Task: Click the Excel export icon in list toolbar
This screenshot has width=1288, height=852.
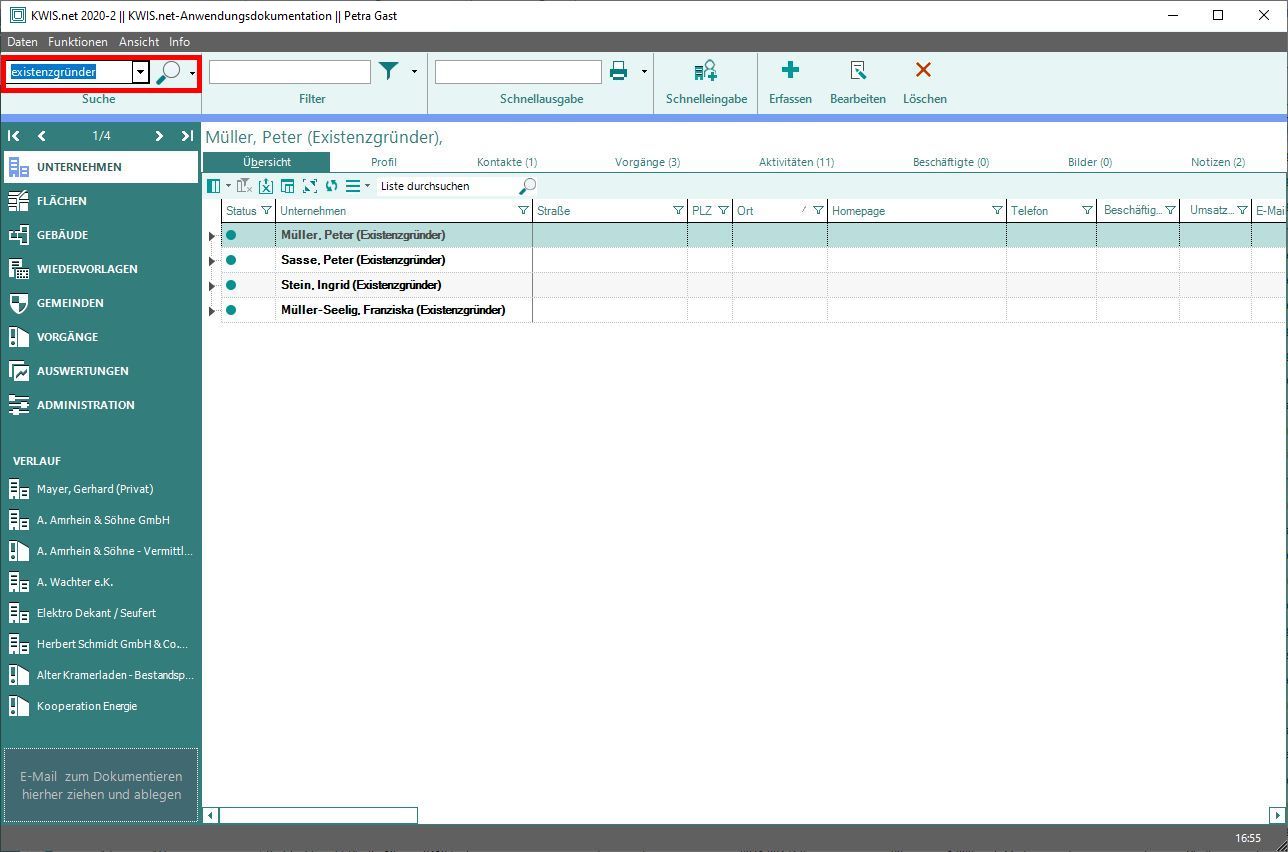Action: [x=266, y=186]
